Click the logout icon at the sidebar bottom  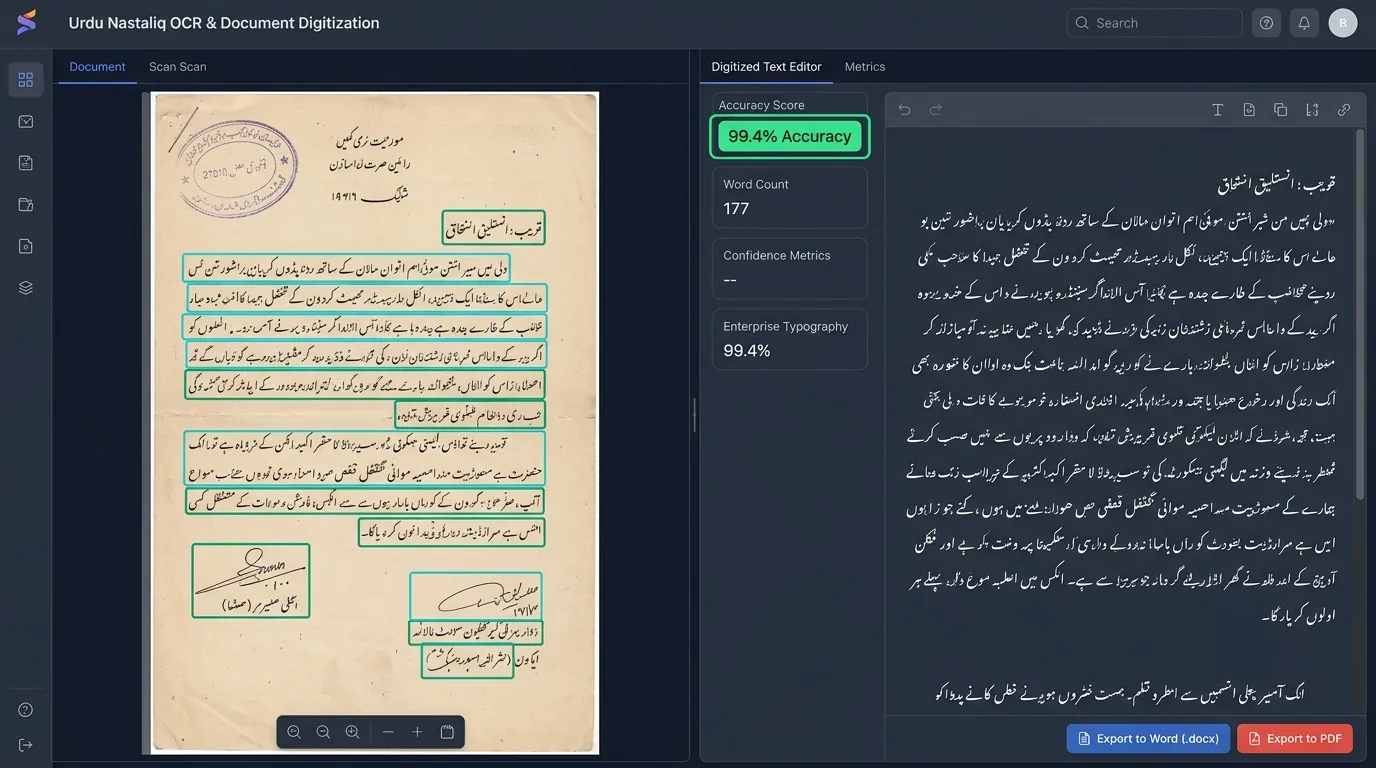coord(26,745)
